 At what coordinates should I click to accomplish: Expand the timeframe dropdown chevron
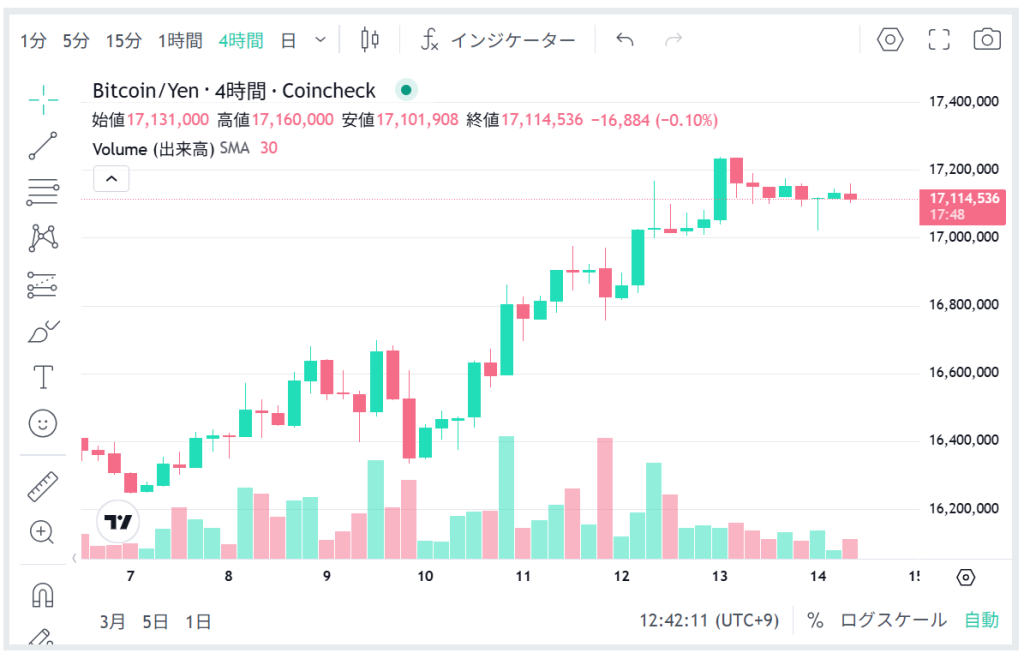click(320, 40)
